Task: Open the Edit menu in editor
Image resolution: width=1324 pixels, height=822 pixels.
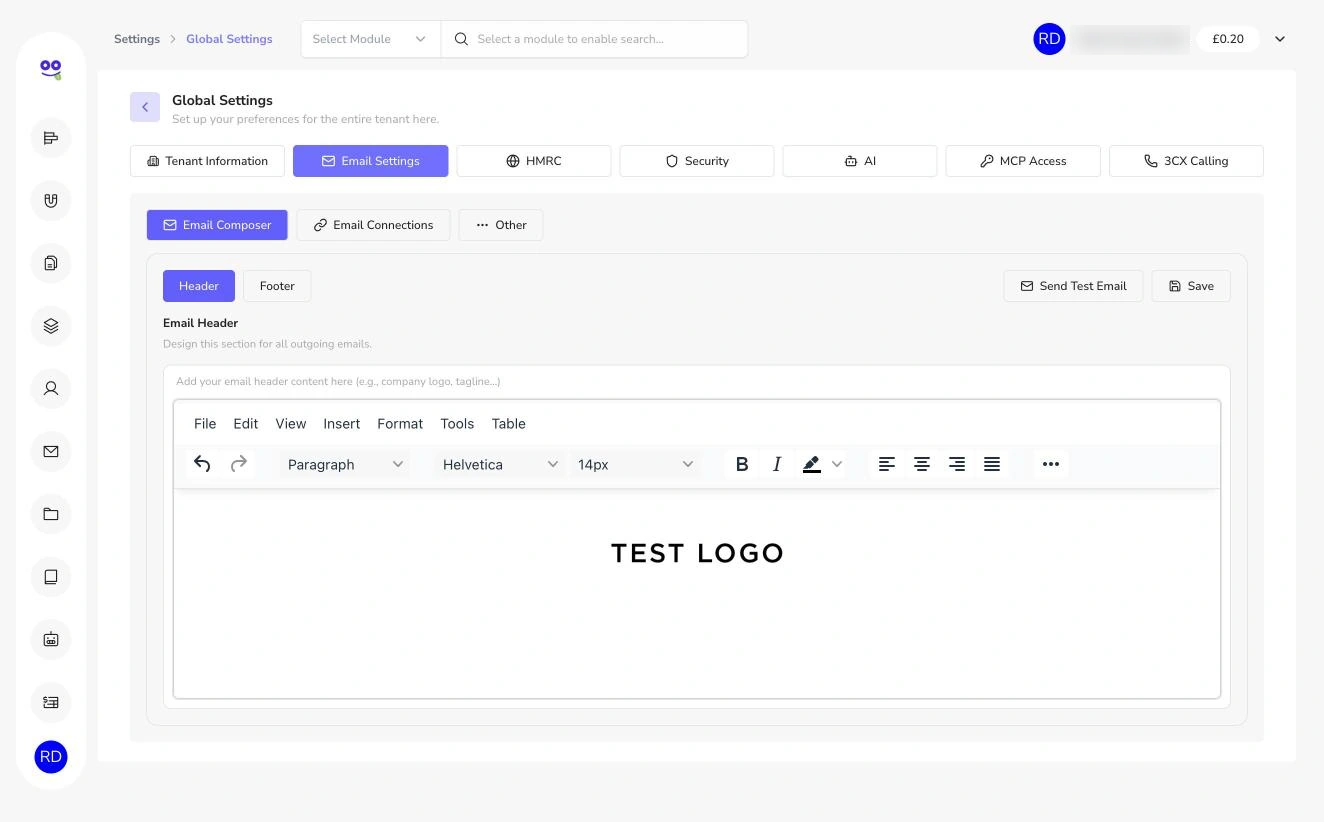Action: (246, 424)
